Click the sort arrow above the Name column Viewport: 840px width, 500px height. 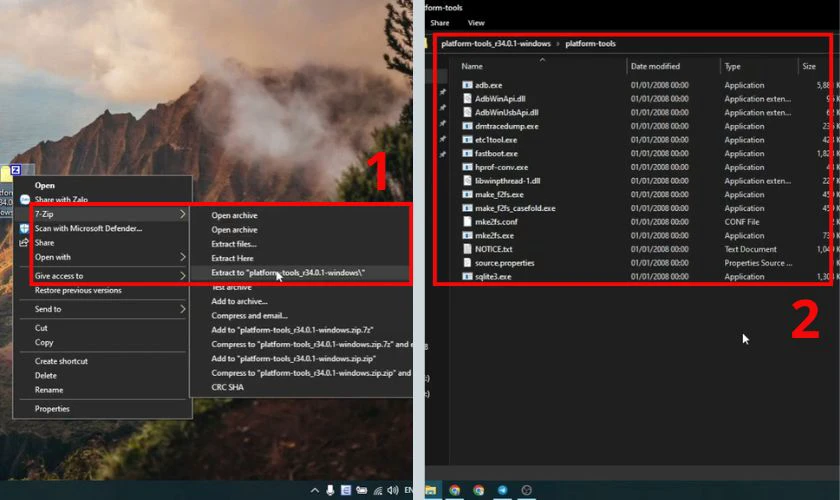pyautogui.click(x=542, y=59)
